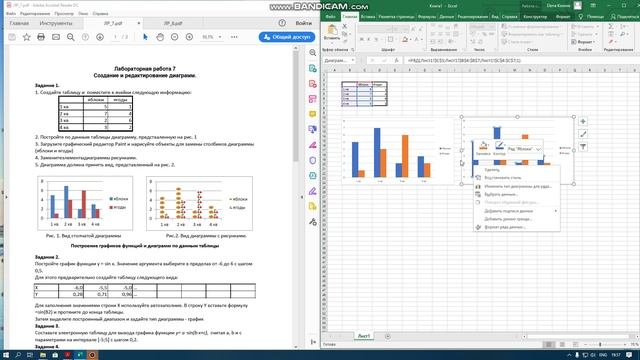Open the Excel Вставка ribbon tab

tap(368, 17)
